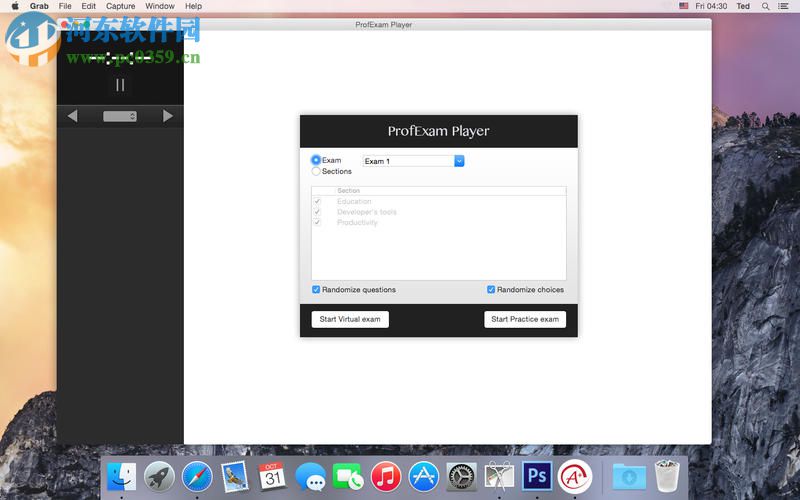Go to next question arrow
The height and width of the screenshot is (500, 800).
(x=167, y=116)
